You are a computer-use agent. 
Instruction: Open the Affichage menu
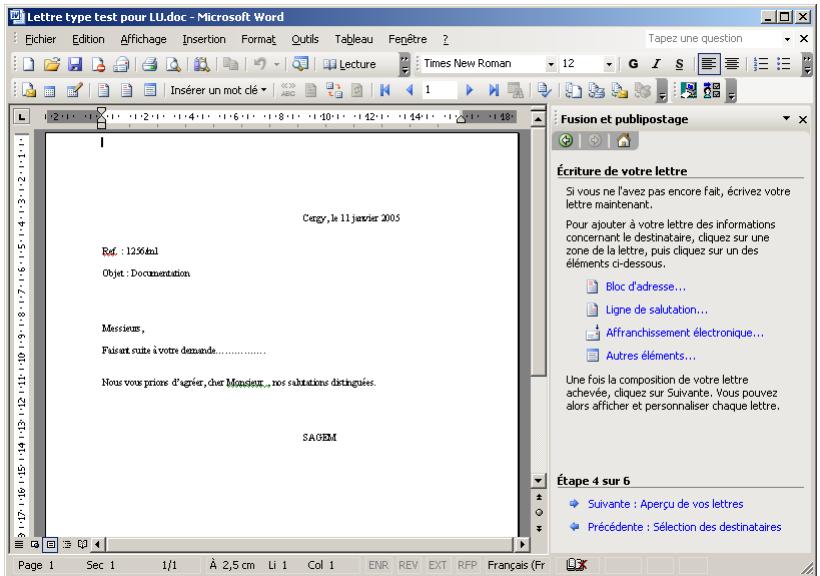coord(143,39)
